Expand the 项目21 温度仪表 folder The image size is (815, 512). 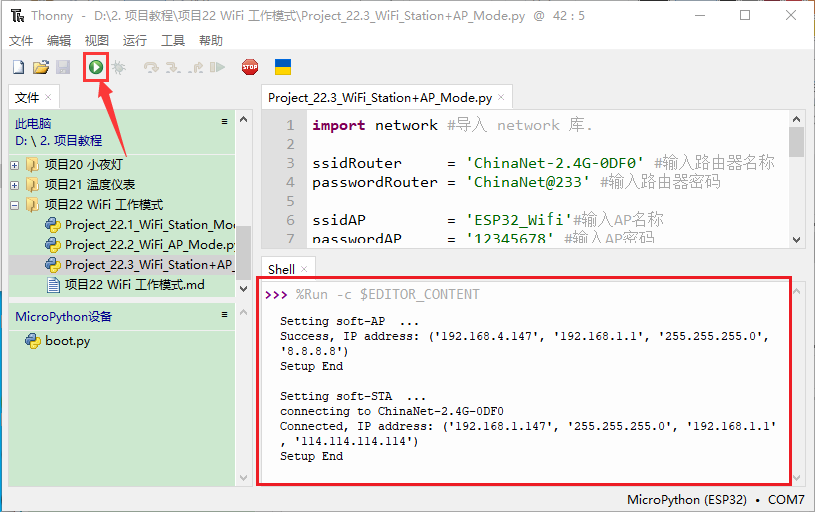tap(15, 185)
